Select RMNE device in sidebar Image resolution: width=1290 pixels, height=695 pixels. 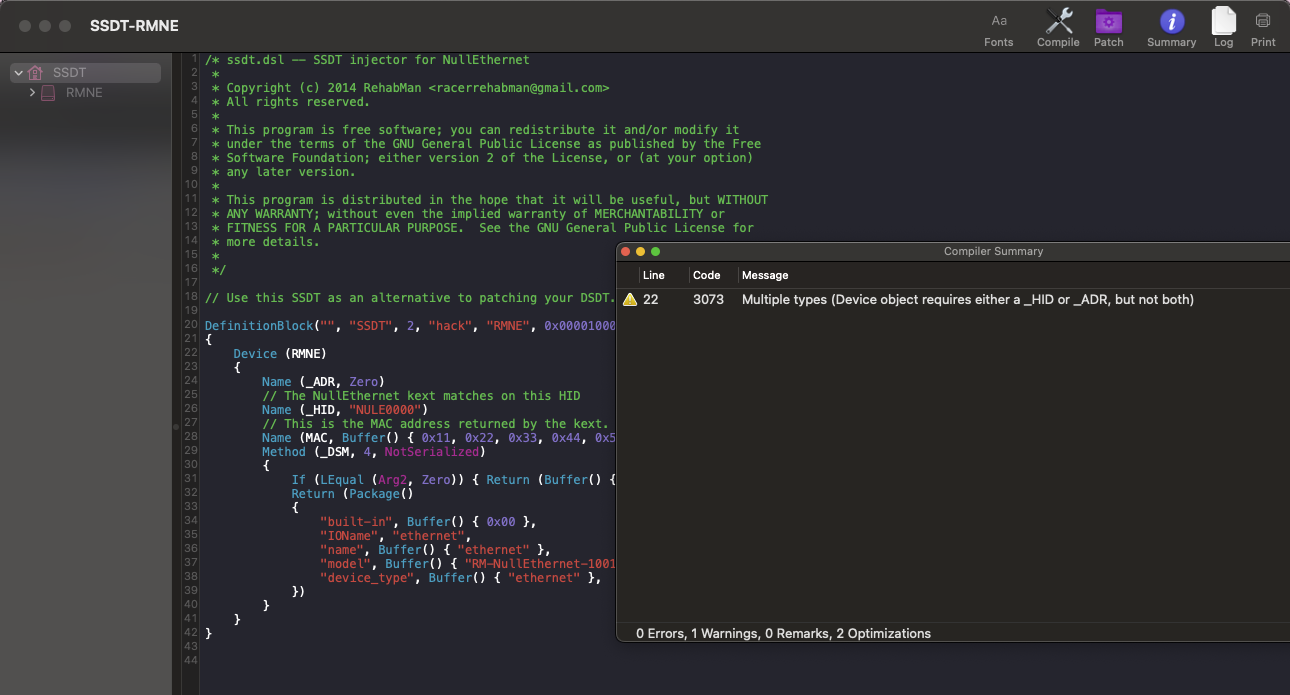85,93
